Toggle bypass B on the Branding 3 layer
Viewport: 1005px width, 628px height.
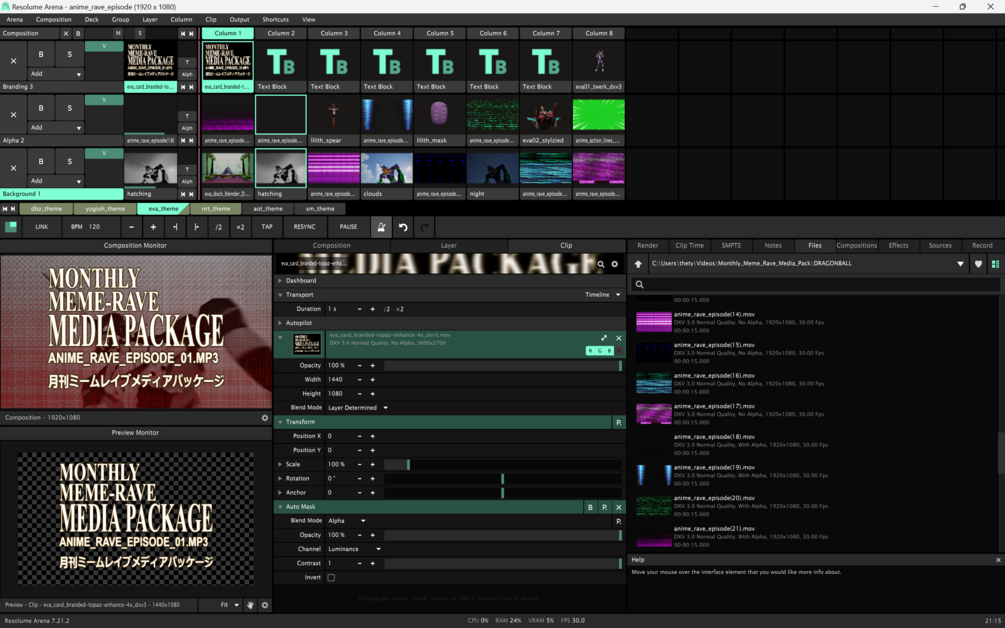[x=41, y=54]
